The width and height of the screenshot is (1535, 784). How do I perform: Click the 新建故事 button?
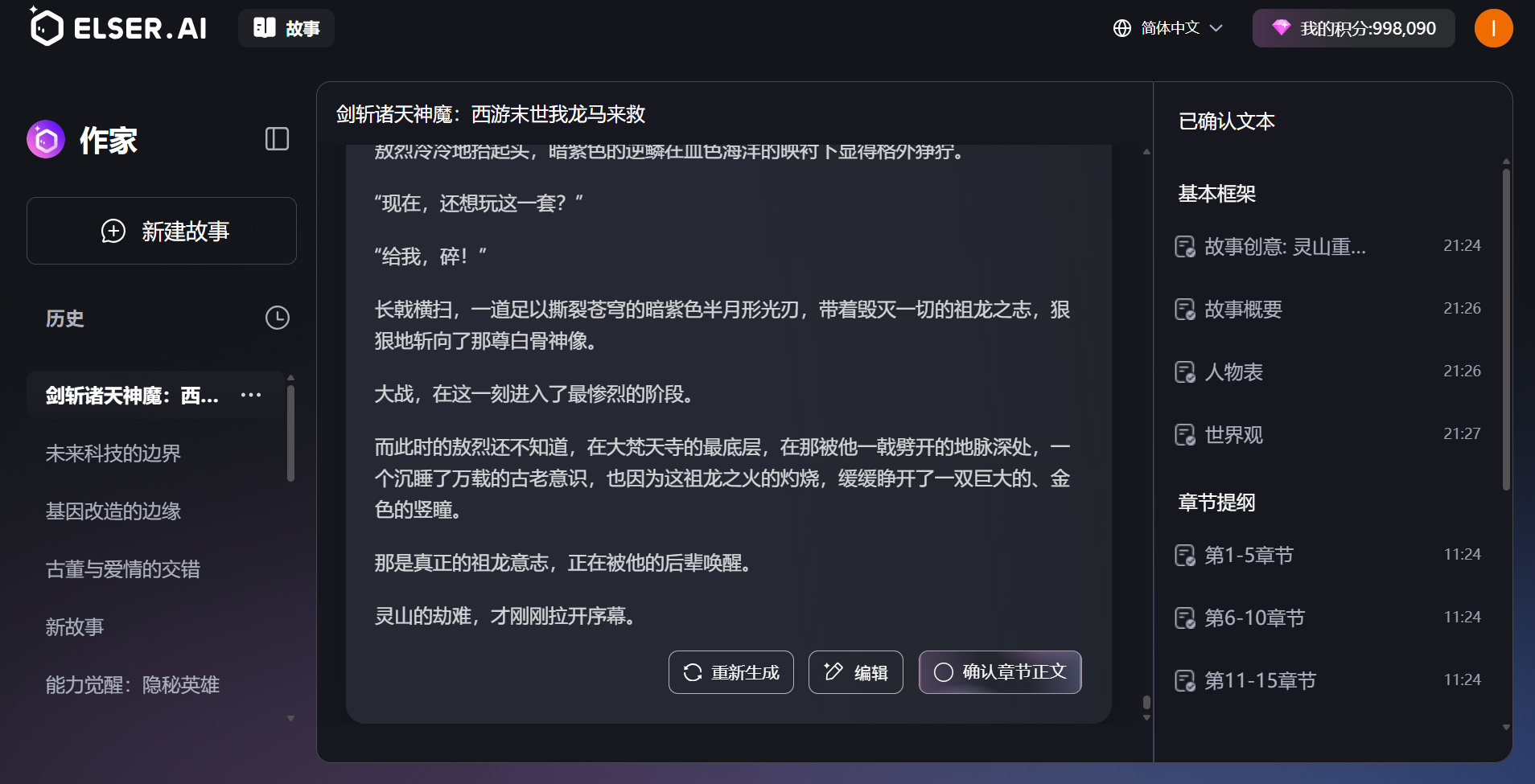pos(162,232)
